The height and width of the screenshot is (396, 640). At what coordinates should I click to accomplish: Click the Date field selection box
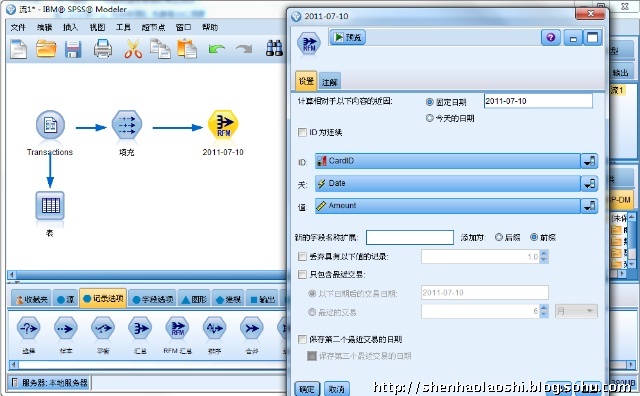point(448,184)
